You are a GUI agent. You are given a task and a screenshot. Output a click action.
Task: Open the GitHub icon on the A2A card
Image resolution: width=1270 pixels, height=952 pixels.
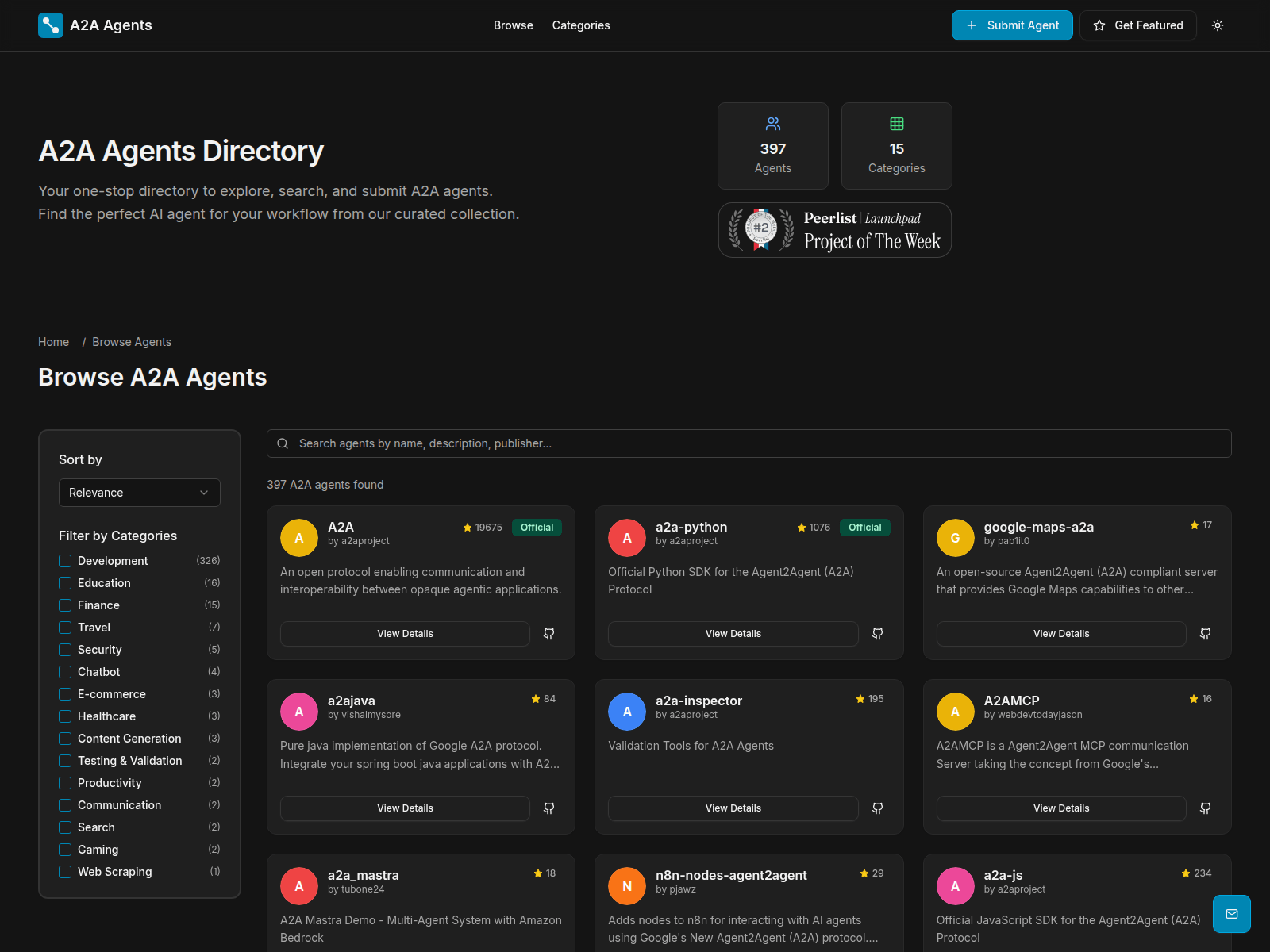(x=548, y=633)
